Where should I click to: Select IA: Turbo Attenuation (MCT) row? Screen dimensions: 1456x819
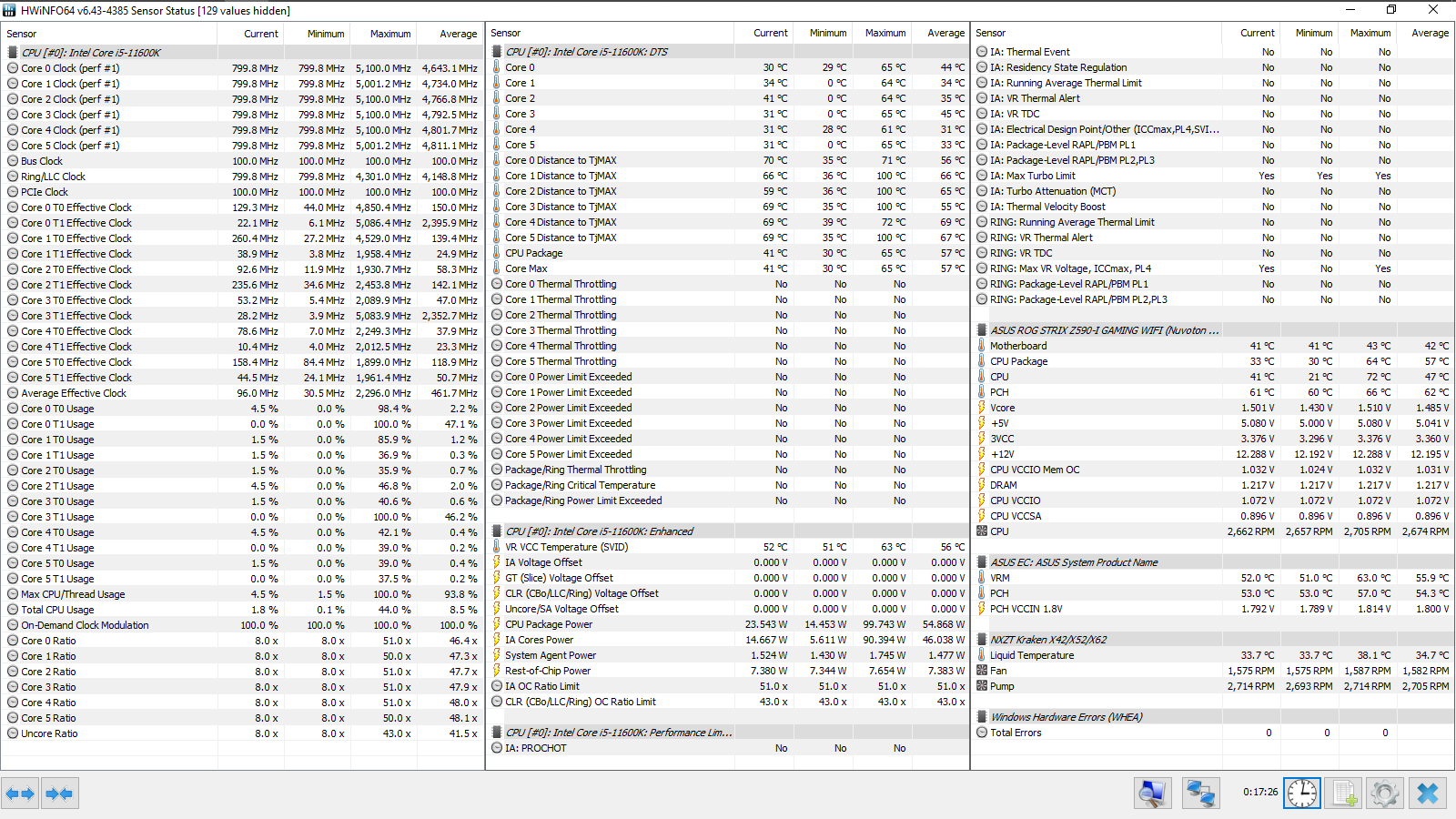pyautogui.click(x=1213, y=191)
